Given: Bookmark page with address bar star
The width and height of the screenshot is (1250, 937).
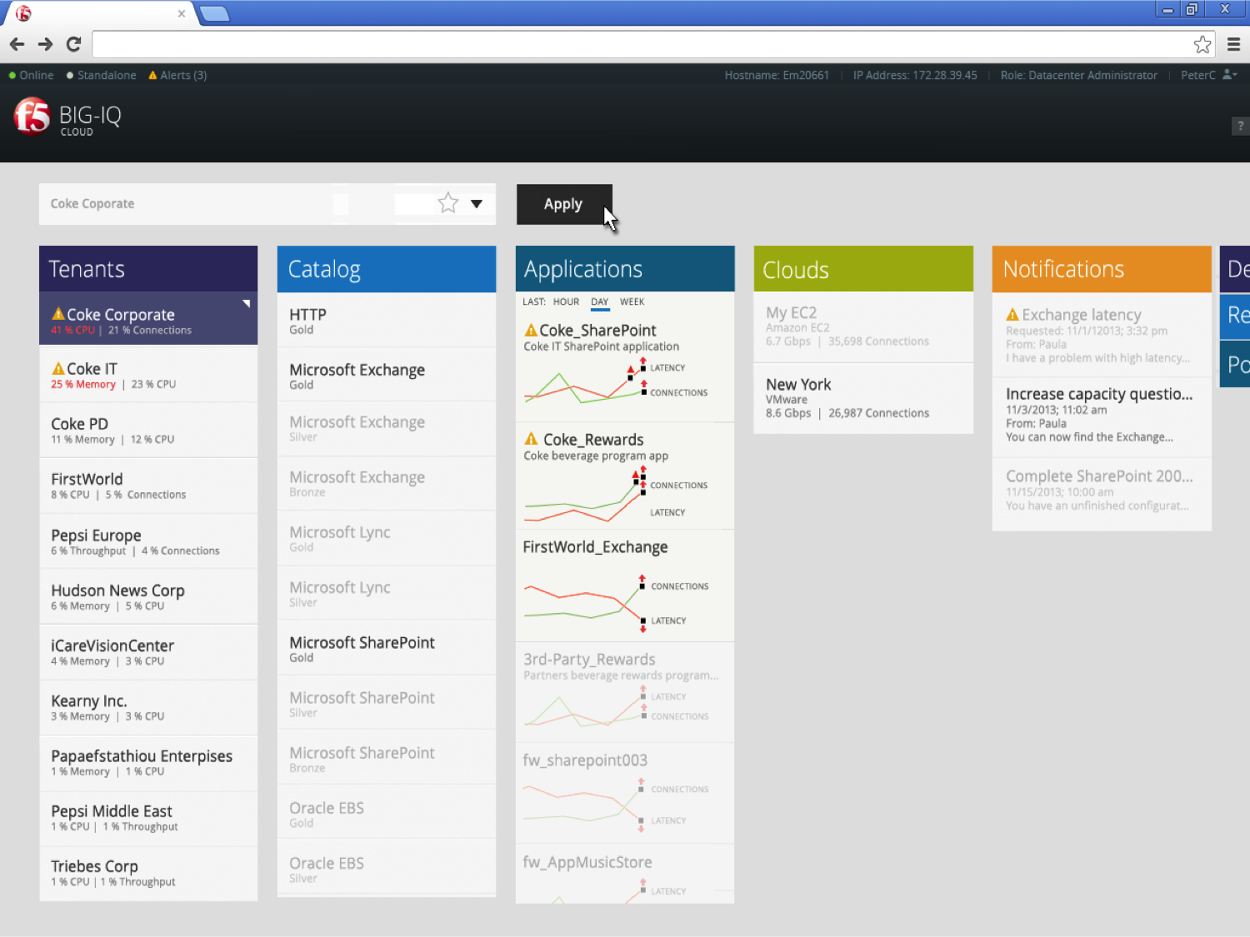Looking at the screenshot, I should tap(1202, 44).
